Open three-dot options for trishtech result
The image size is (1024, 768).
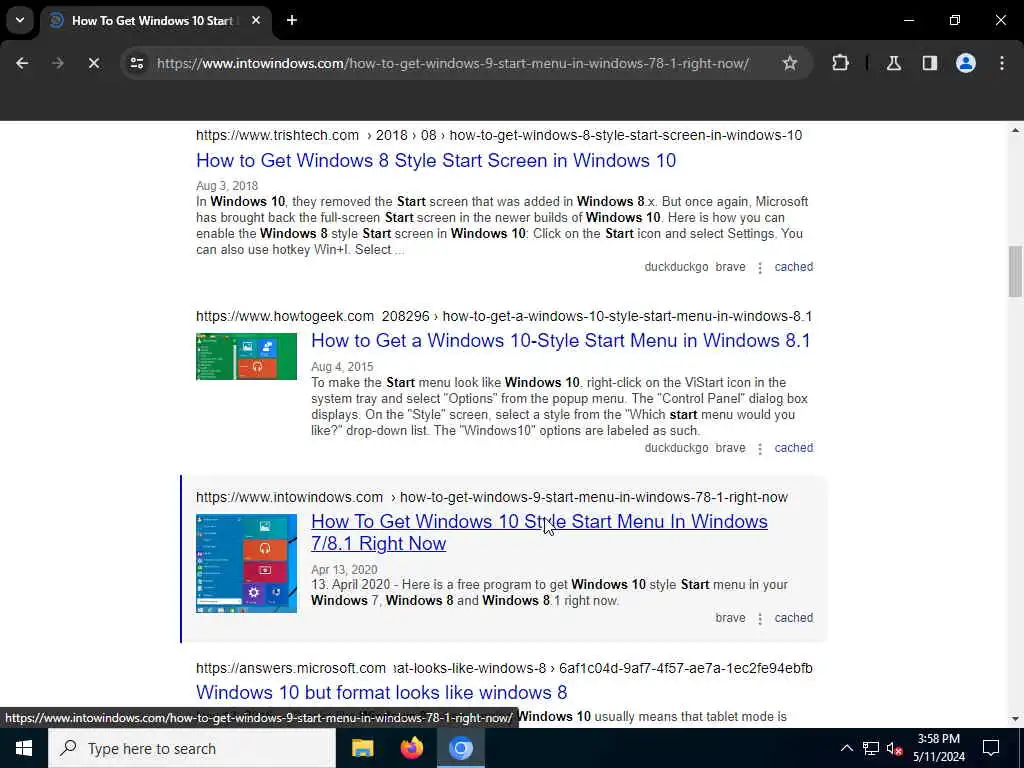tap(760, 268)
